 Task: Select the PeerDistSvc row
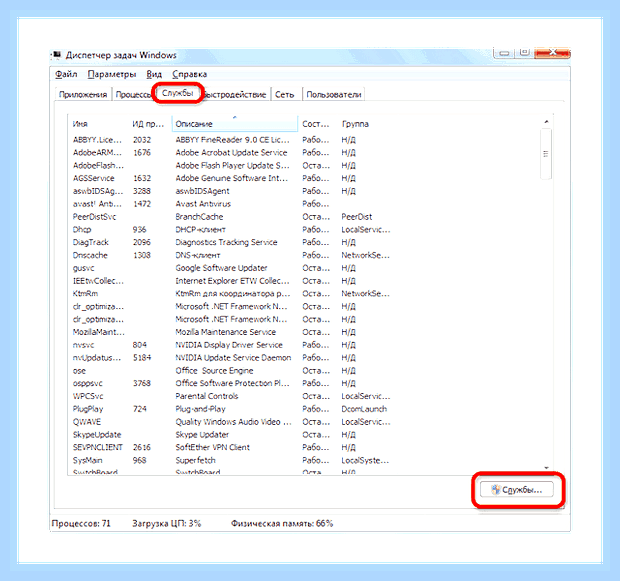pyautogui.click(x=233, y=217)
